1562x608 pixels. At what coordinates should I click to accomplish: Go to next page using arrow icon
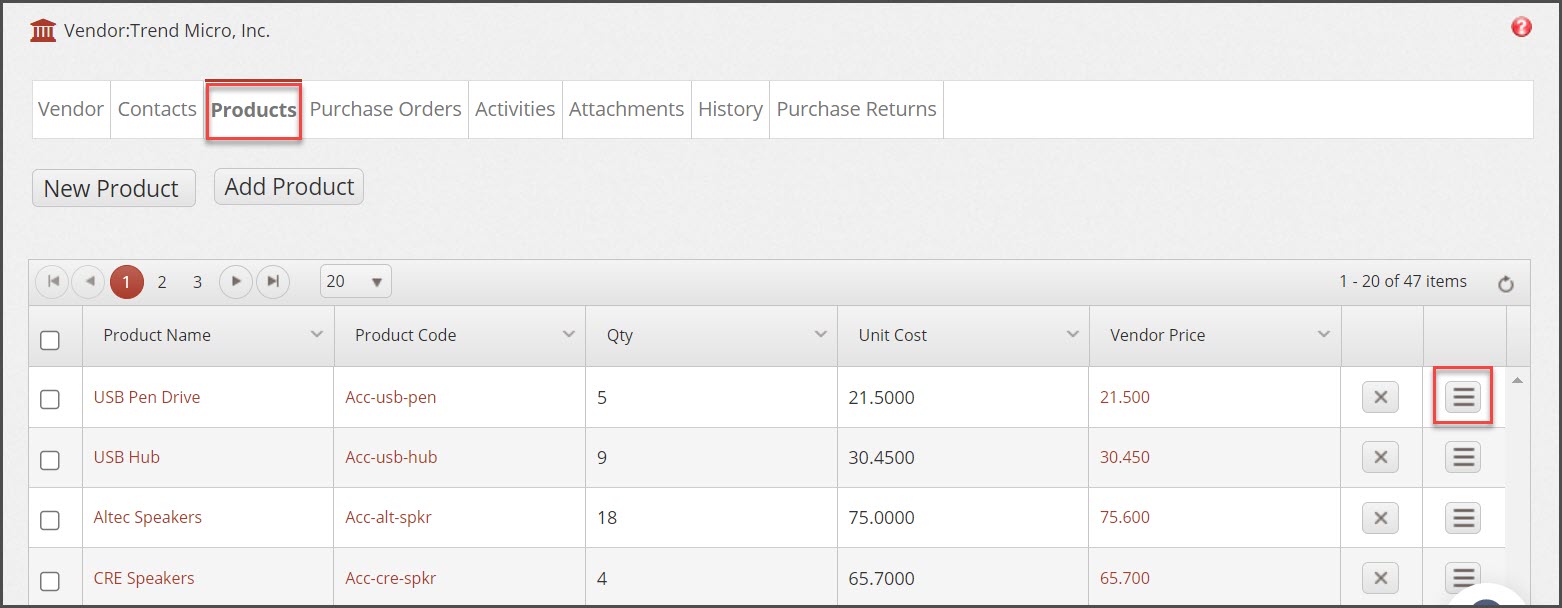235,282
